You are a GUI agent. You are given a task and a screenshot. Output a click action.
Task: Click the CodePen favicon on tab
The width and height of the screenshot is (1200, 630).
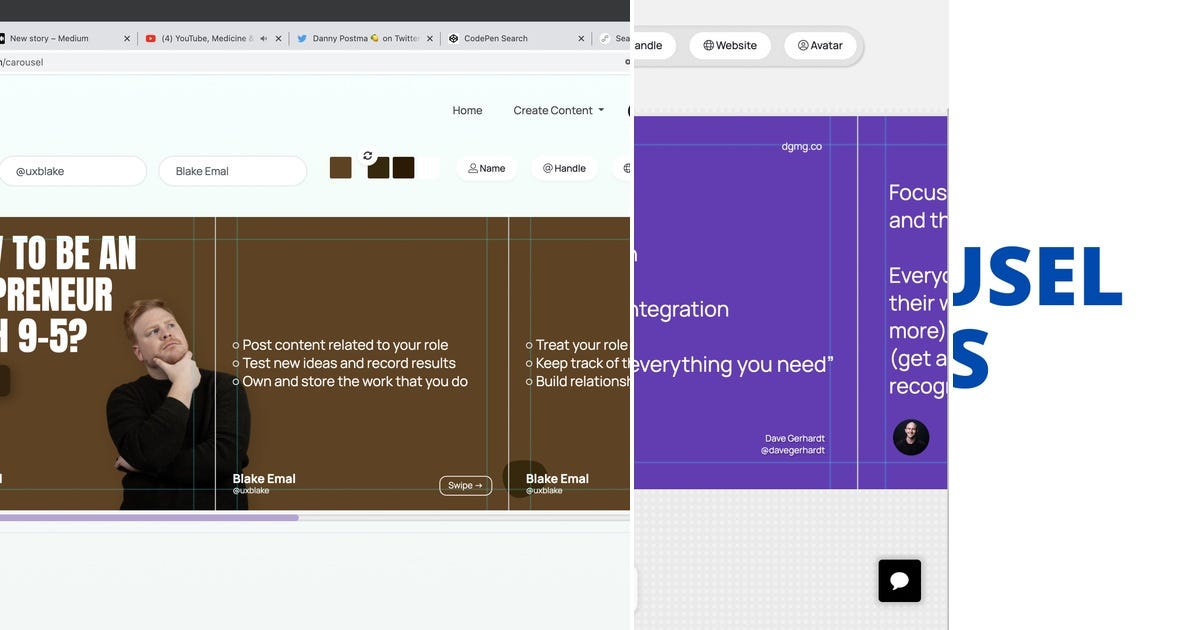[x=454, y=38]
